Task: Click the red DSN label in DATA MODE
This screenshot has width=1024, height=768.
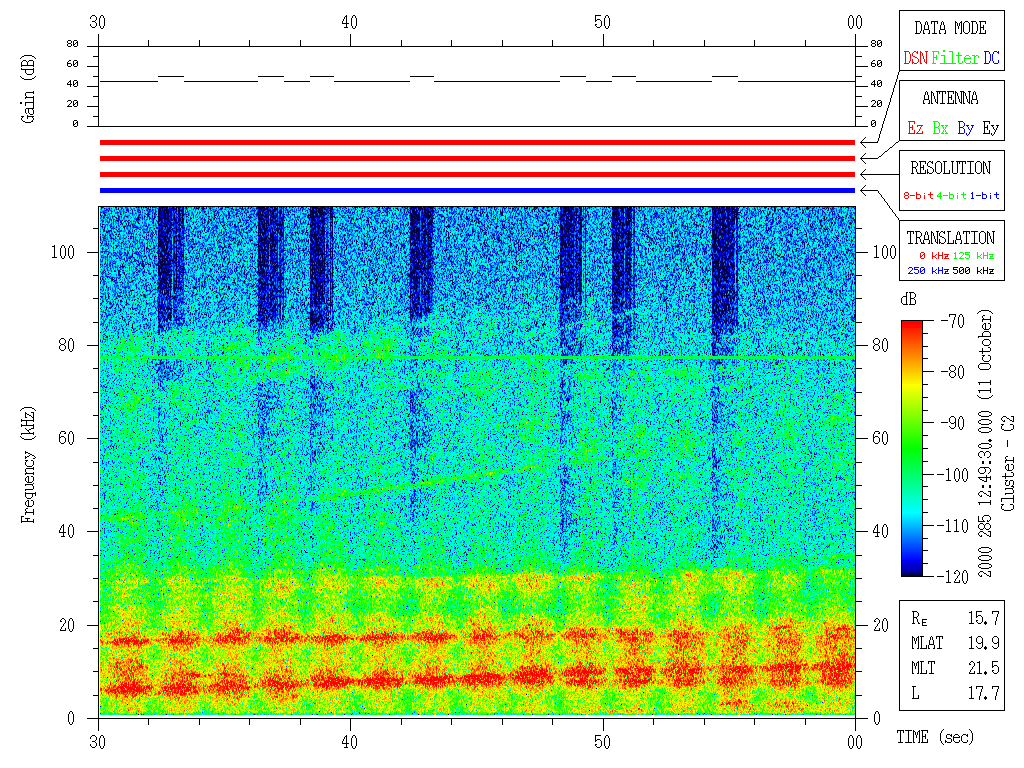Action: [915, 59]
